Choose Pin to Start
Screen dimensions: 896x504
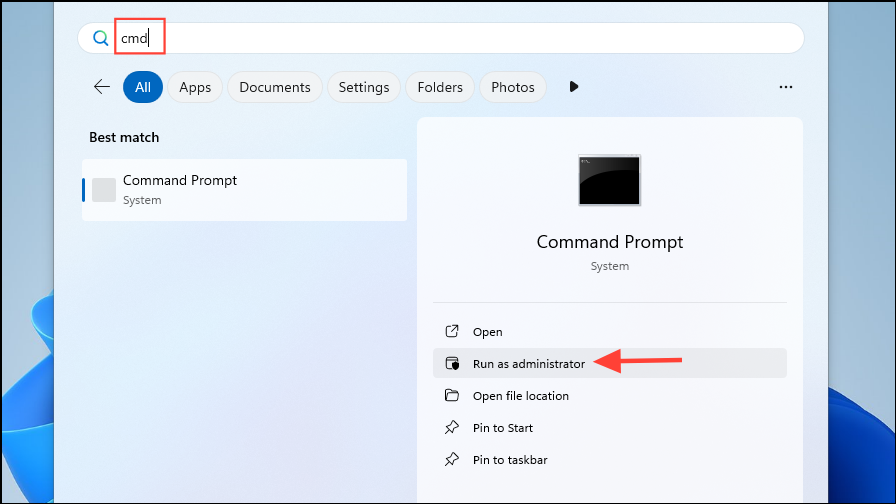(610, 427)
